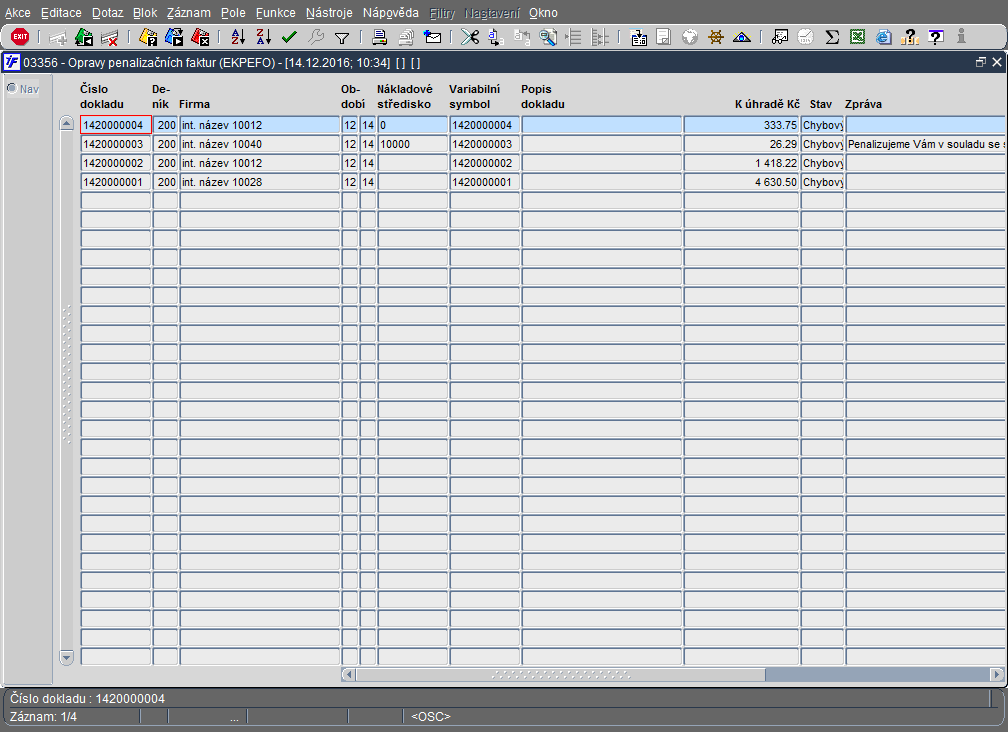Click amount field 4 630.50

click(x=741, y=182)
